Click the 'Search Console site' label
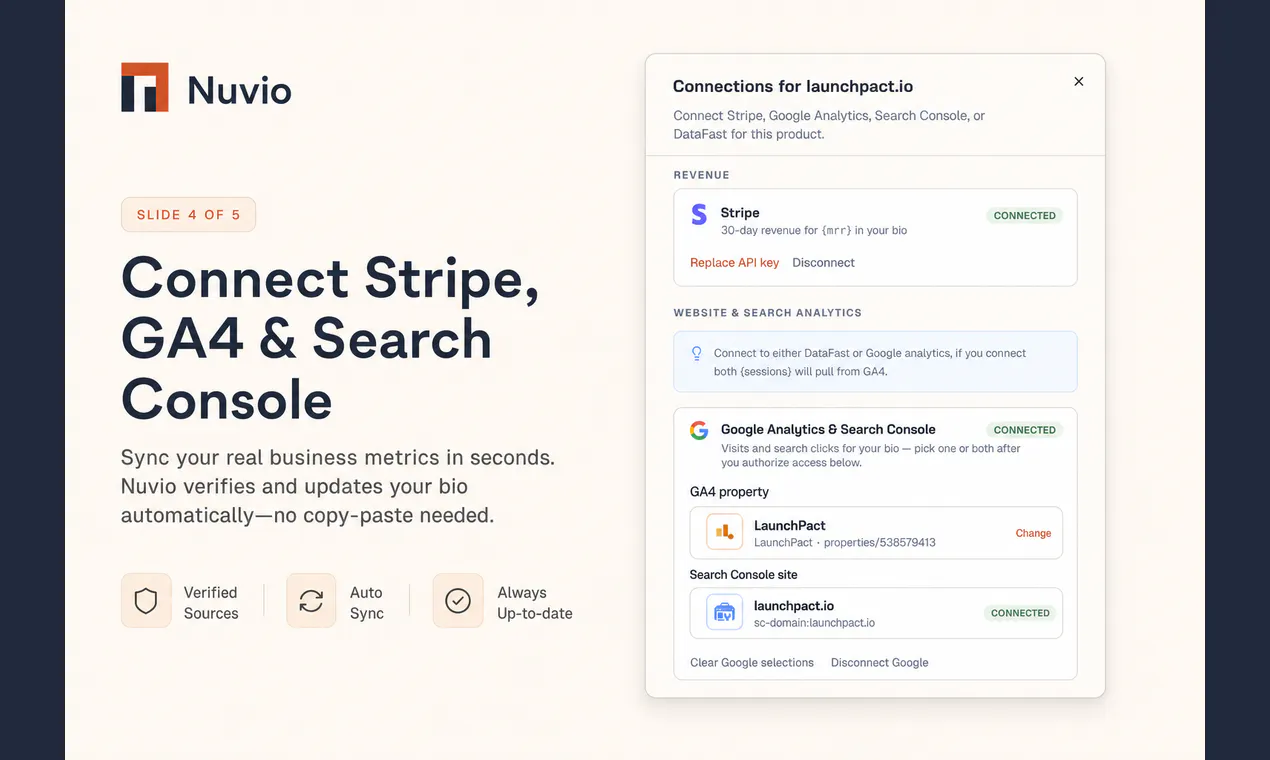This screenshot has width=1270, height=760. pos(744,575)
